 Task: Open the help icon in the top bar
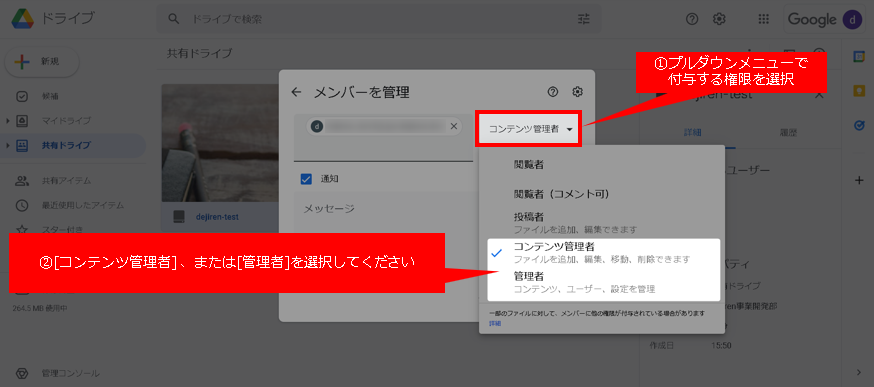click(692, 19)
